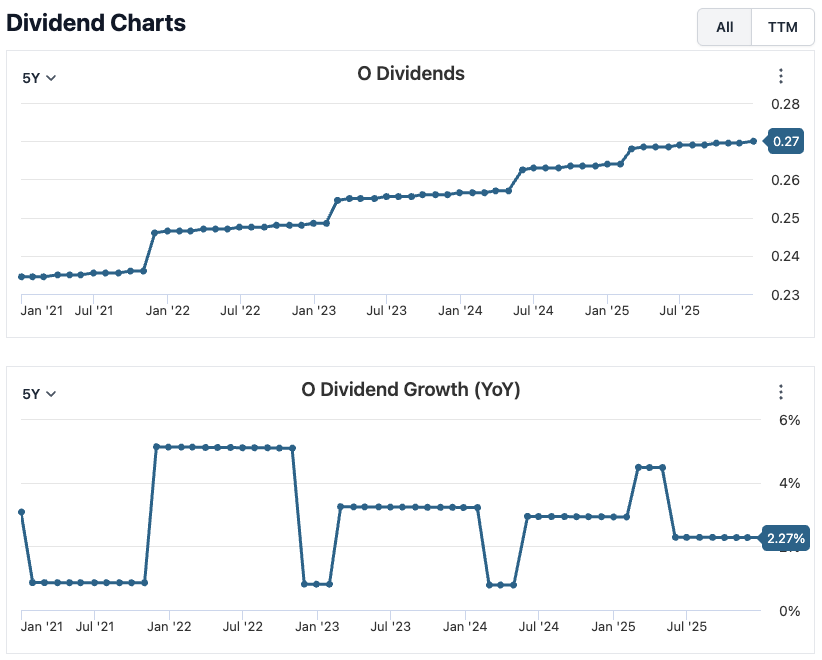Click the 0.28 y-axis label
The width and height of the screenshot is (822, 660).
[785, 104]
